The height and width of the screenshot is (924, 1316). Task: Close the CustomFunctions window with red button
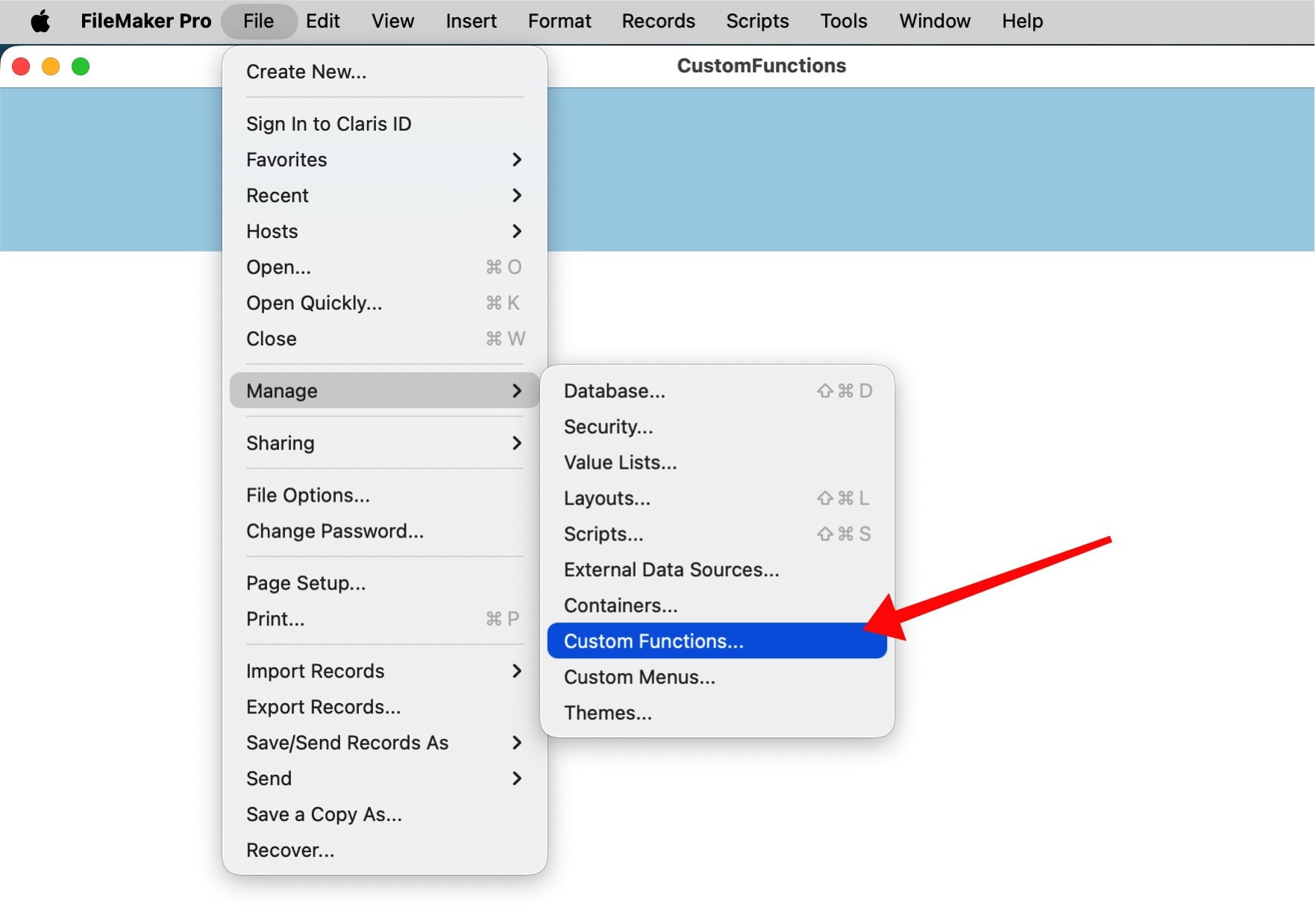pyautogui.click(x=21, y=66)
